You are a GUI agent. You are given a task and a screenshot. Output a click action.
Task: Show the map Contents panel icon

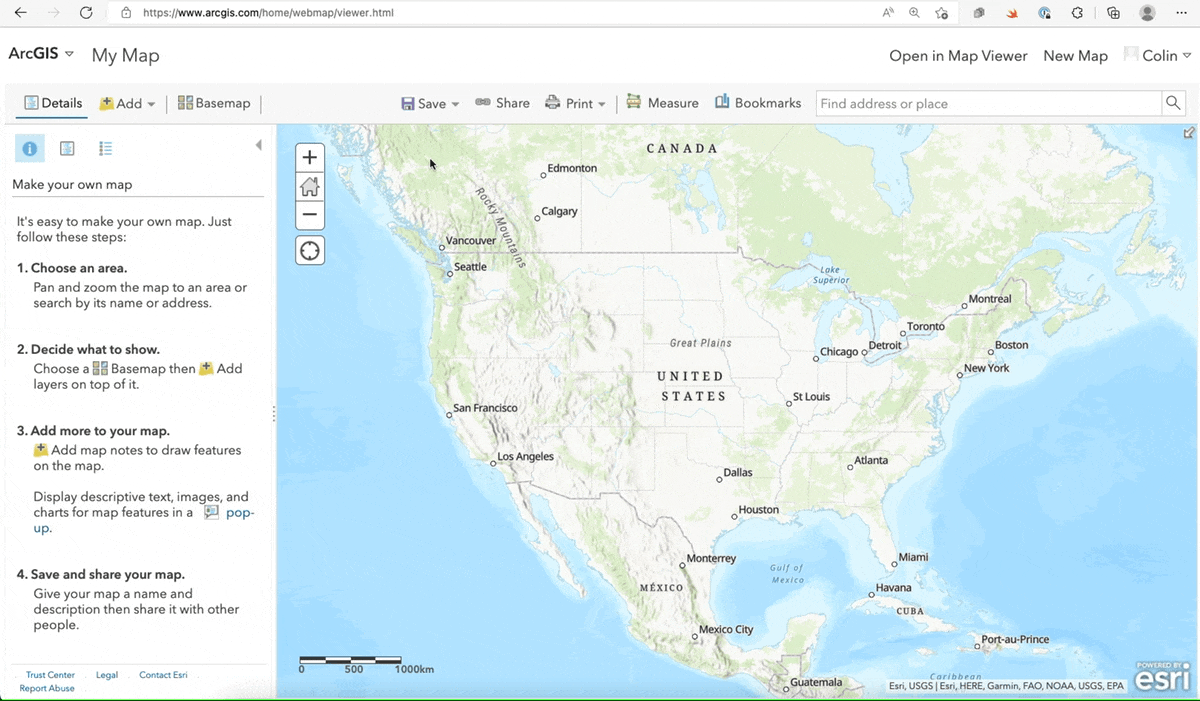tap(67, 148)
